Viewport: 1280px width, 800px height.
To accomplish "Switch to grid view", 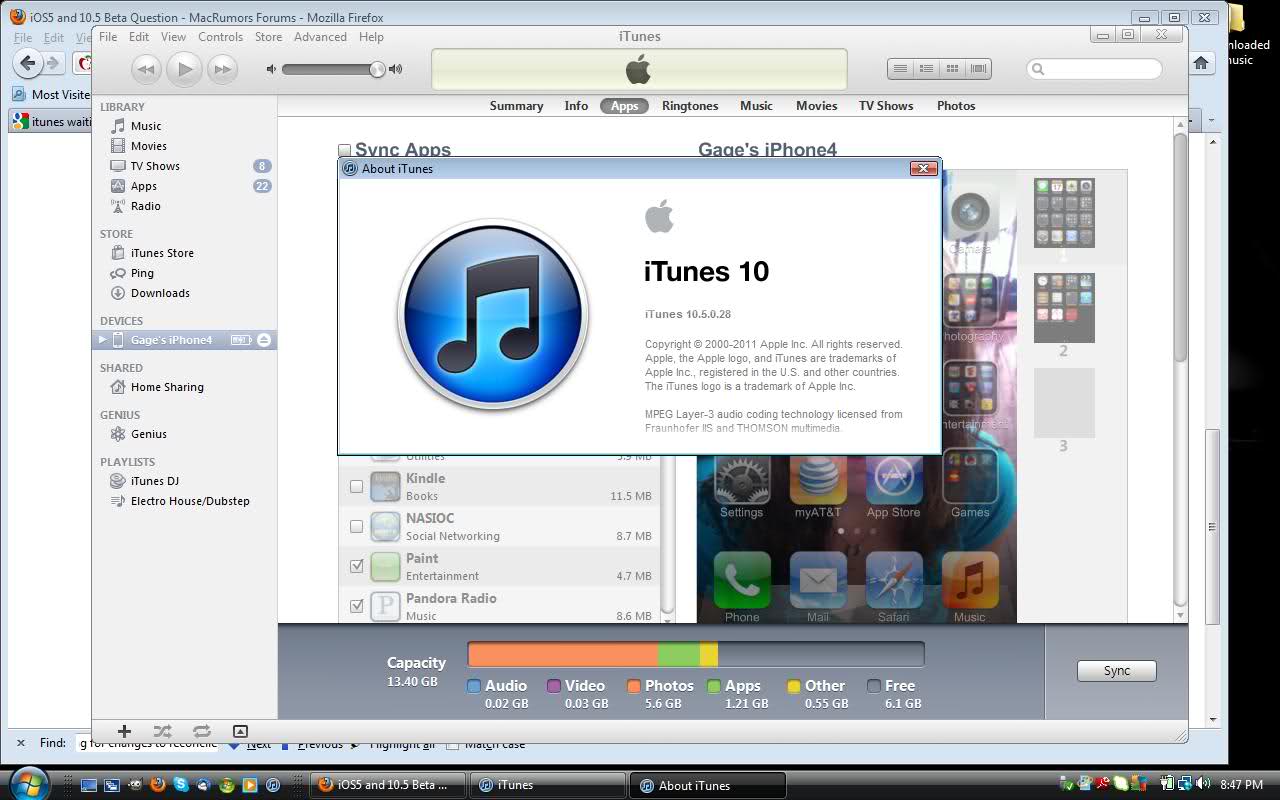I will (953, 69).
